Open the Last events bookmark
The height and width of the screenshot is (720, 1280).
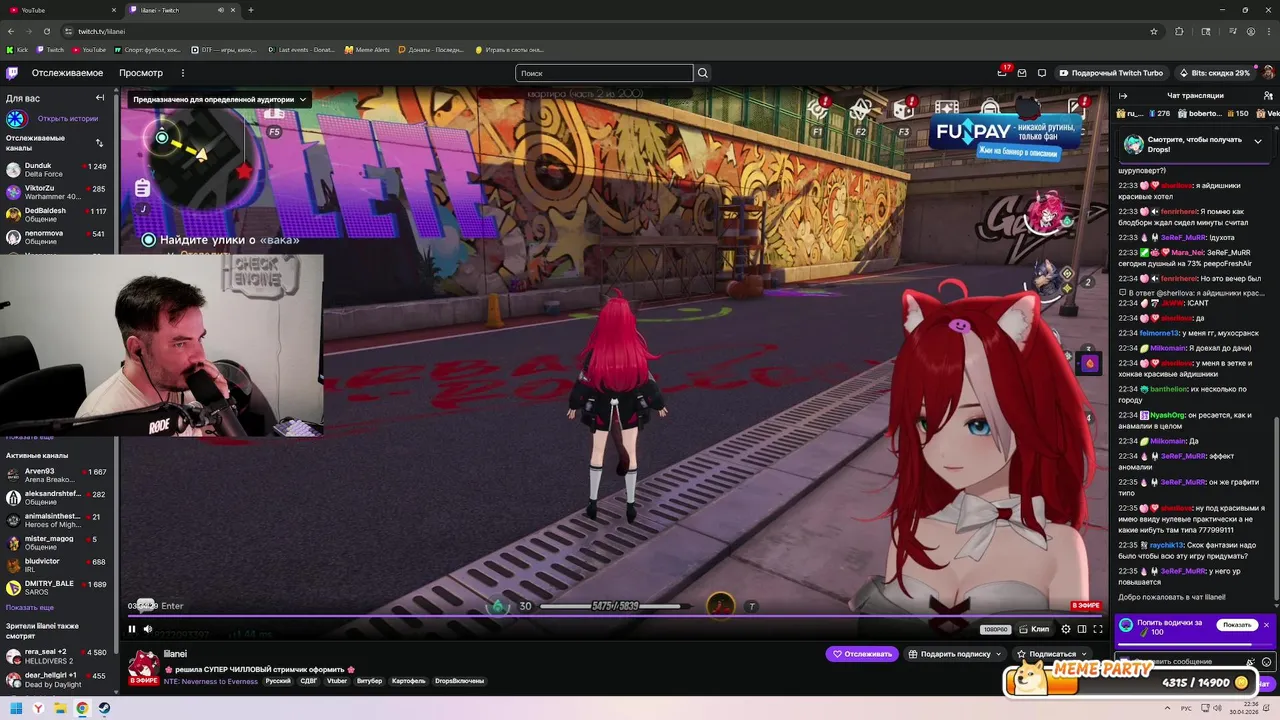(301, 49)
